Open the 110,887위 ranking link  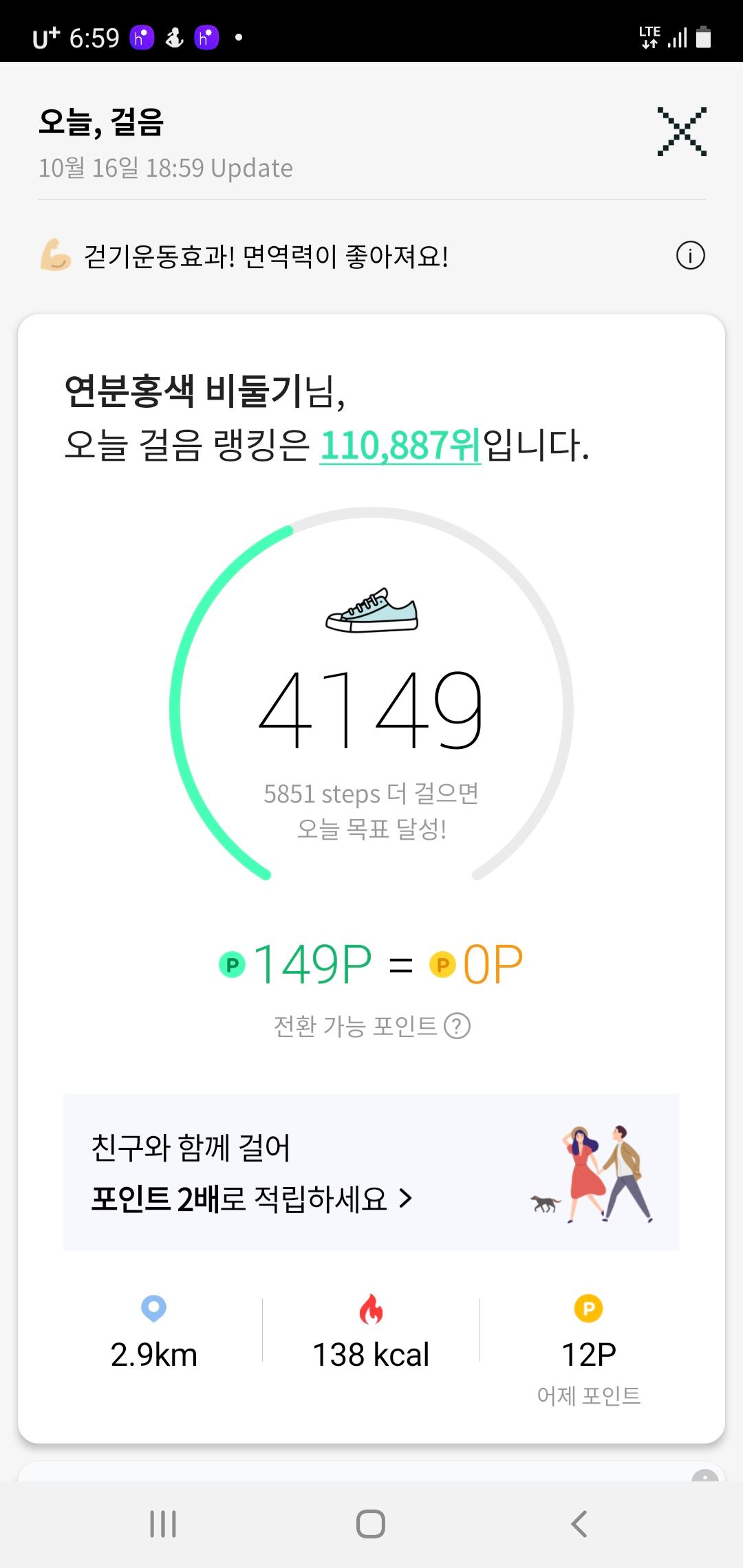click(400, 446)
